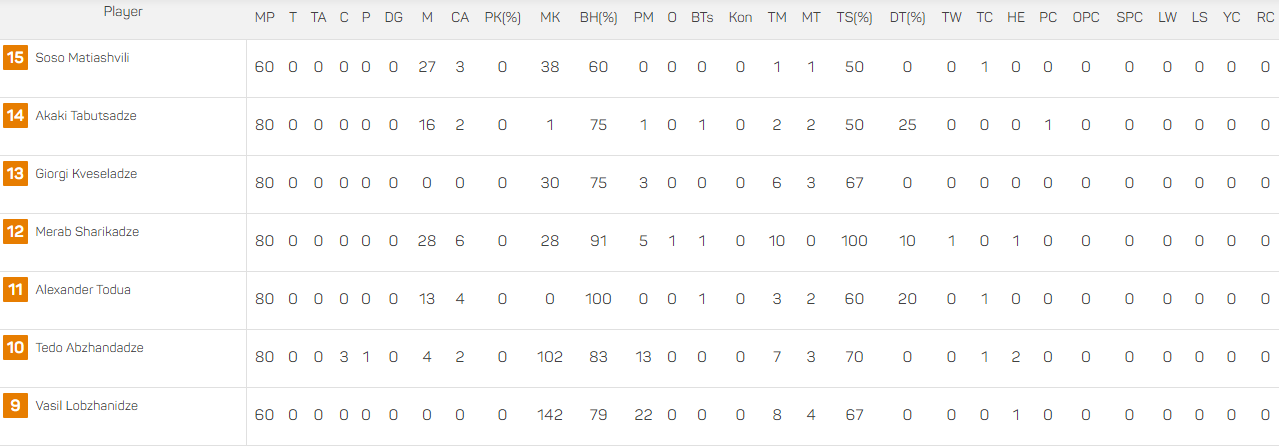Open Akaki Tabutsadze's player link
Image resolution: width=1279 pixels, height=446 pixels.
point(86,116)
